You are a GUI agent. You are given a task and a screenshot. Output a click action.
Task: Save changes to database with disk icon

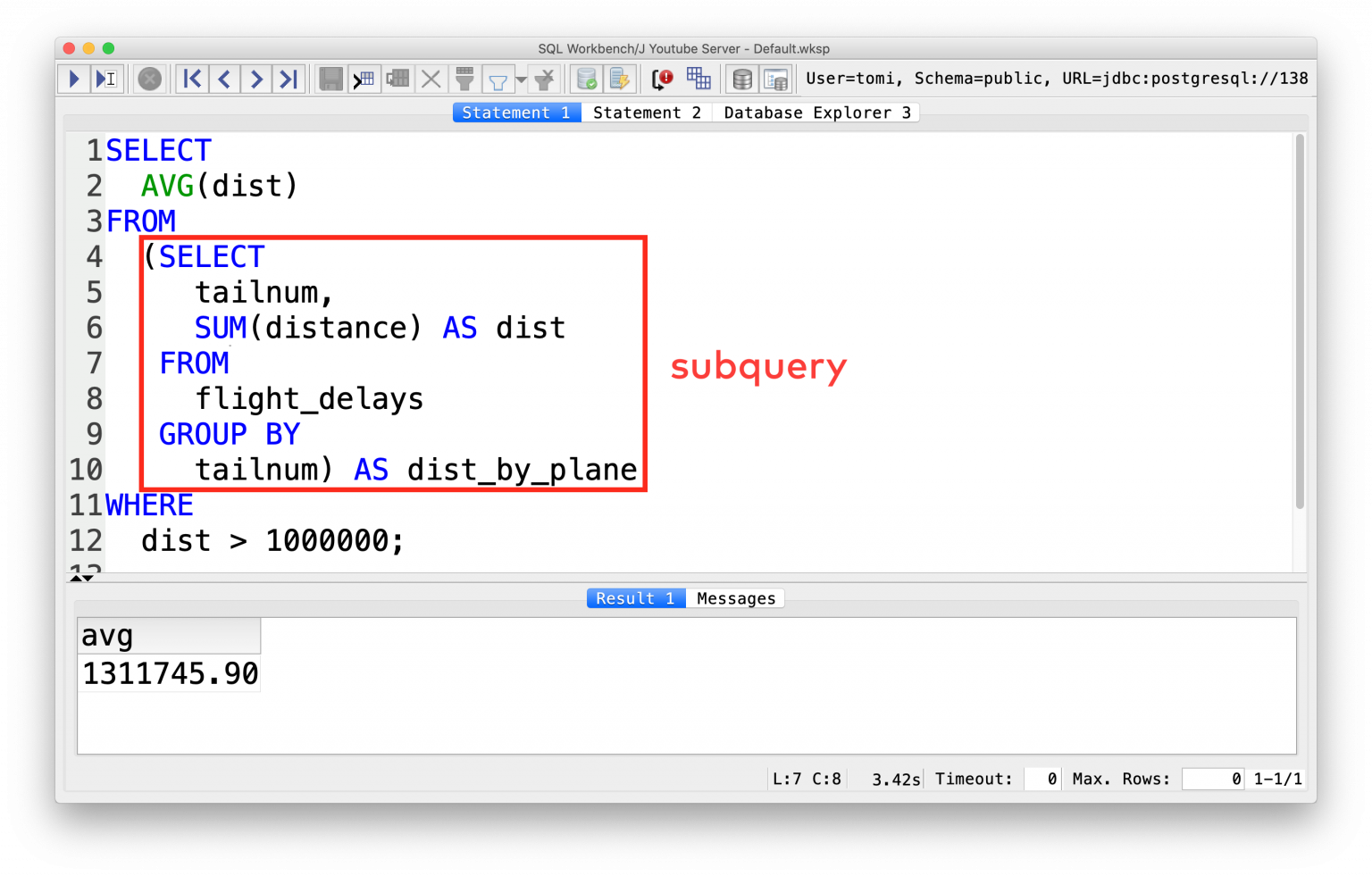click(x=330, y=79)
